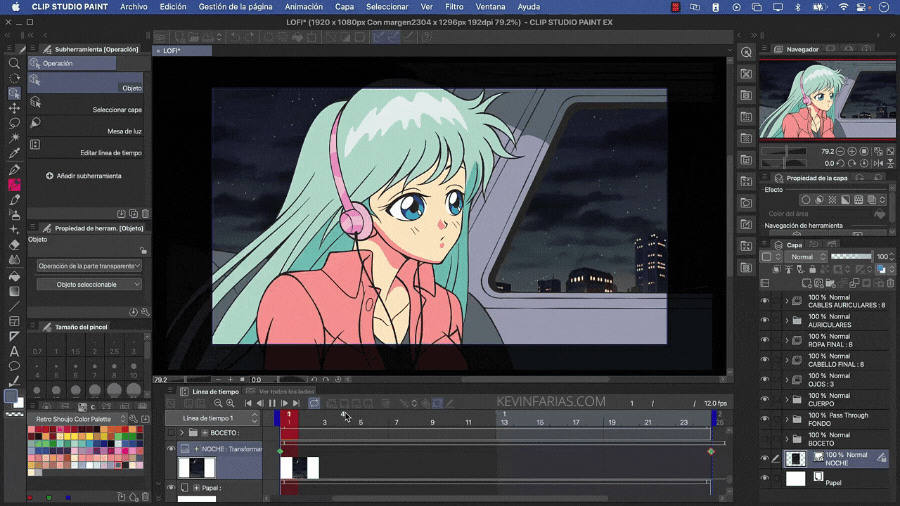
Task: Select the Text tool
Action: [x=14, y=351]
